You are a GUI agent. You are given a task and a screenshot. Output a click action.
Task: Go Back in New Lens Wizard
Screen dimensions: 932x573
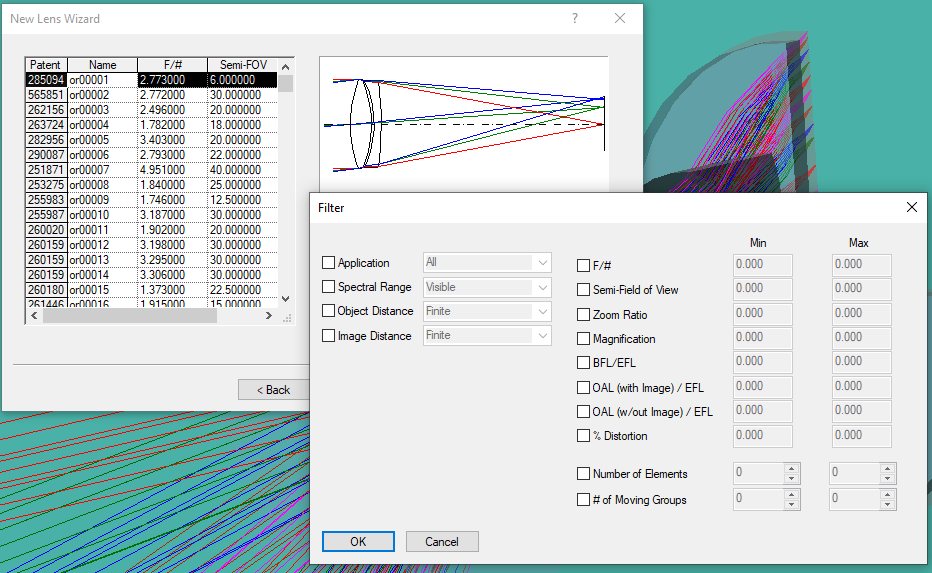(x=273, y=390)
